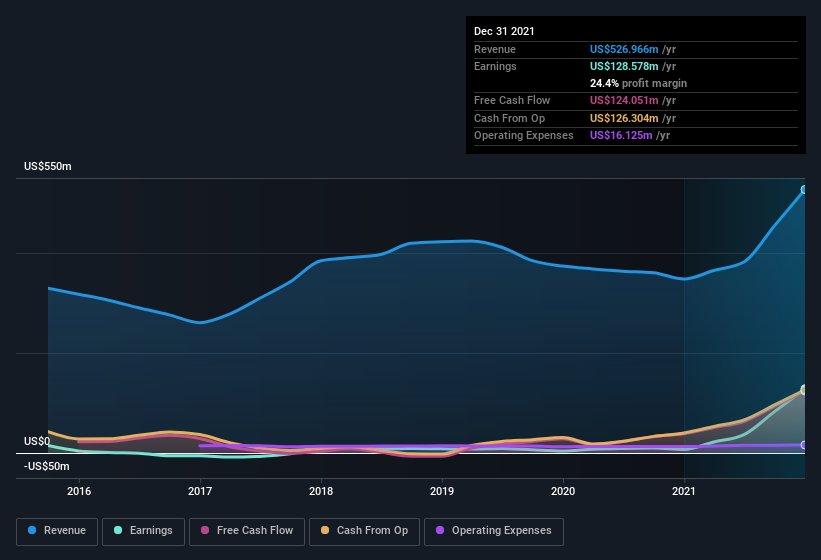
Task: Click the 2021 x-axis label
Action: pos(684,491)
